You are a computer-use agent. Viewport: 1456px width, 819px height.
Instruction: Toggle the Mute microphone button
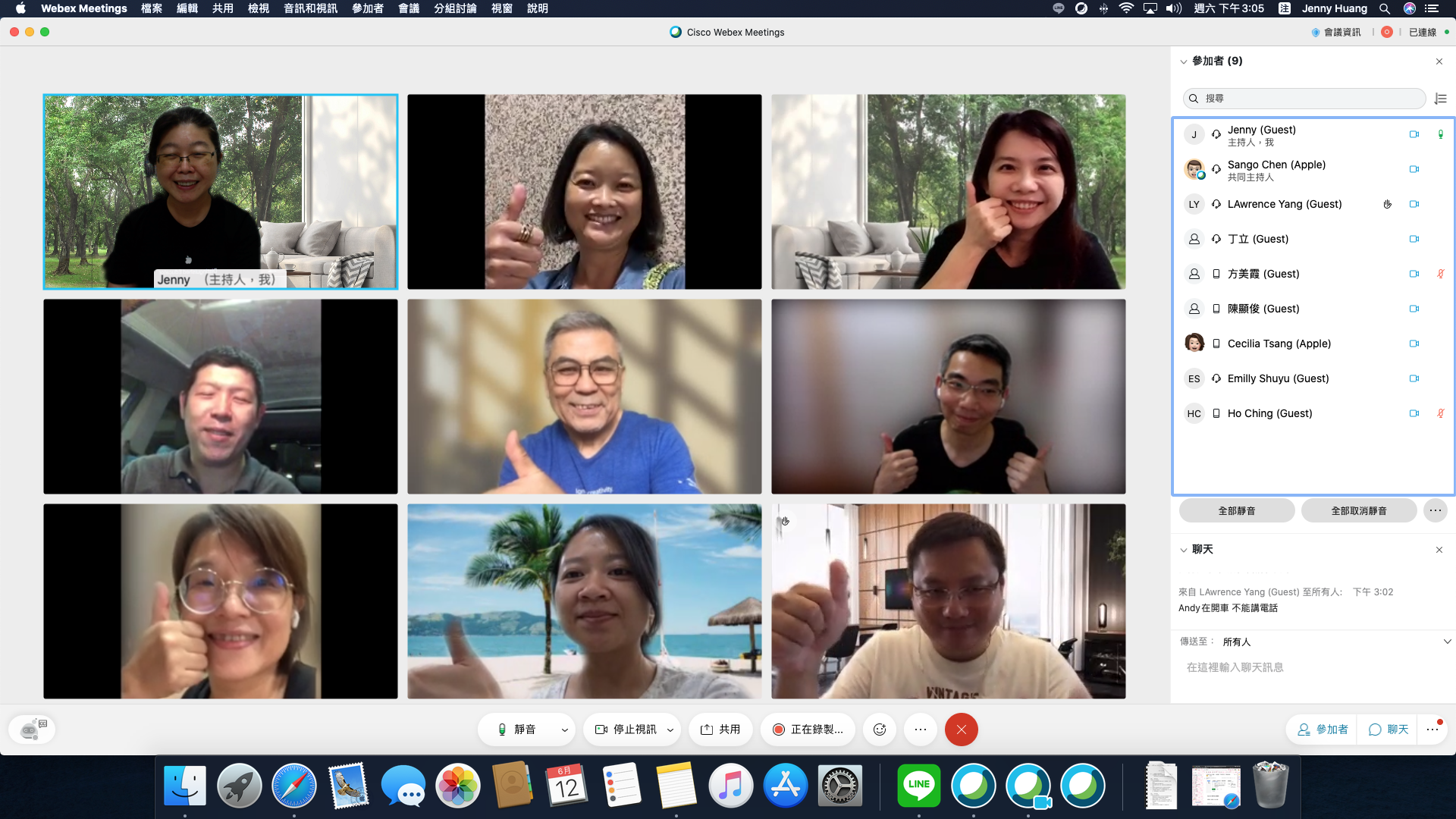[516, 730]
